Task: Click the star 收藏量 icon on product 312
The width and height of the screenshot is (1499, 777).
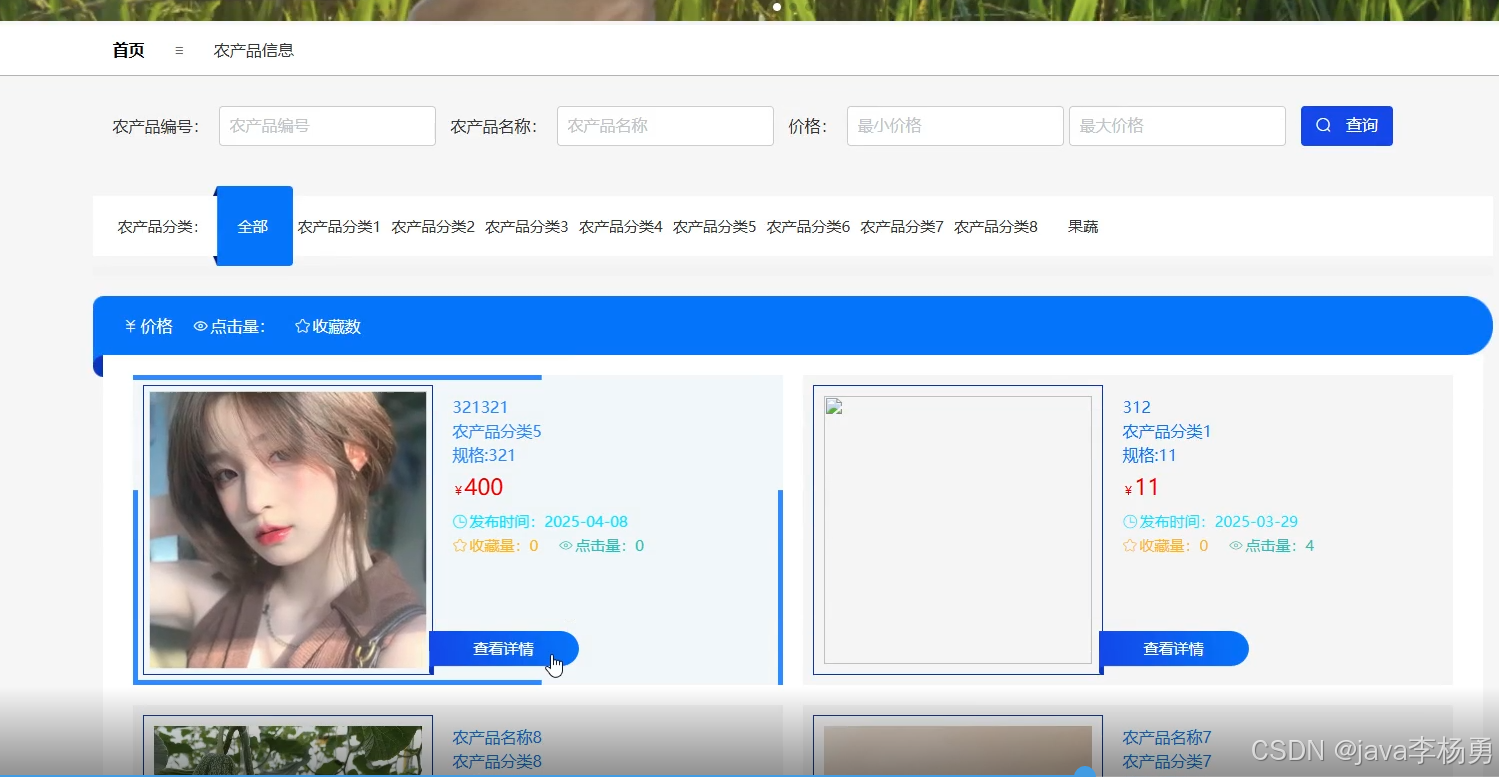Action: 1130,546
